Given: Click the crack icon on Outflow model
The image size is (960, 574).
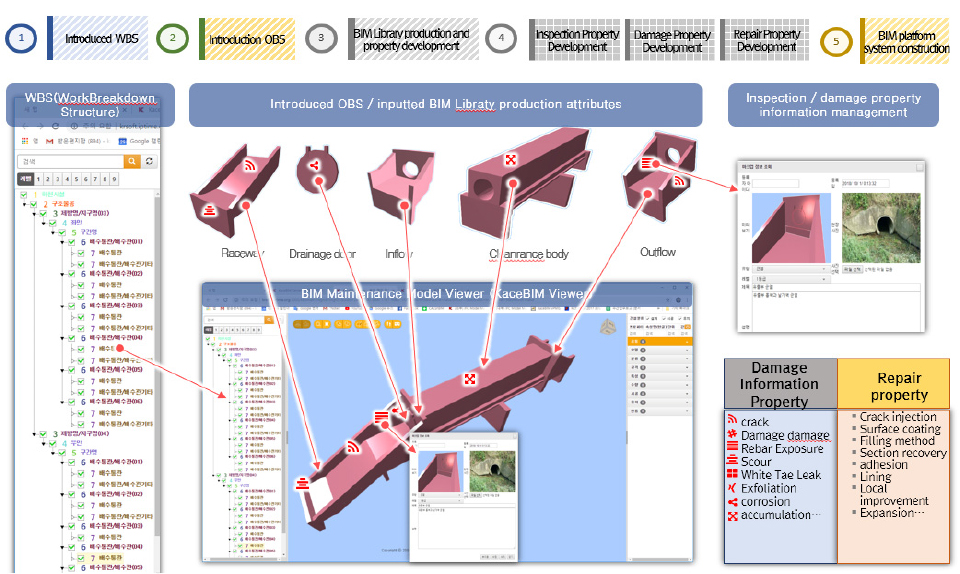Looking at the screenshot, I should click(x=680, y=181).
